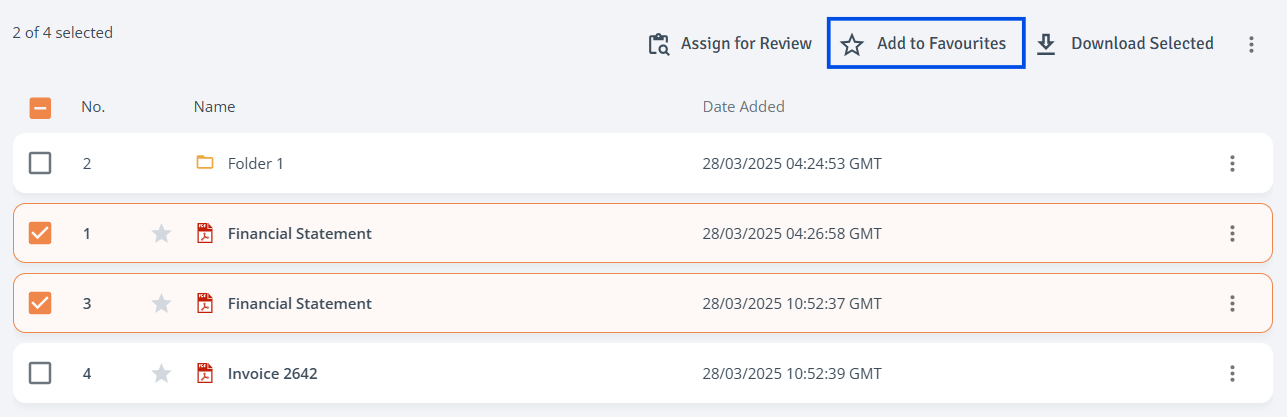Click the Download Selected button
The height and width of the screenshot is (417, 1287).
tap(1125, 44)
